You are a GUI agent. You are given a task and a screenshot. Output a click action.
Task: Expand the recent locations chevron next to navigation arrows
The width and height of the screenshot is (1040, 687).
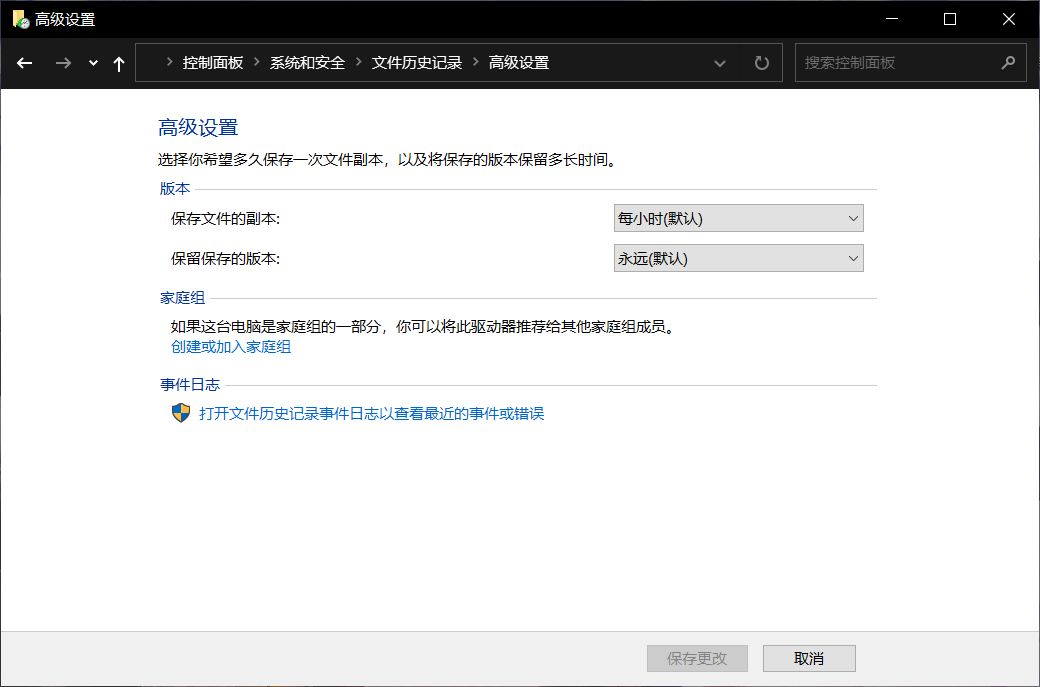[92, 62]
